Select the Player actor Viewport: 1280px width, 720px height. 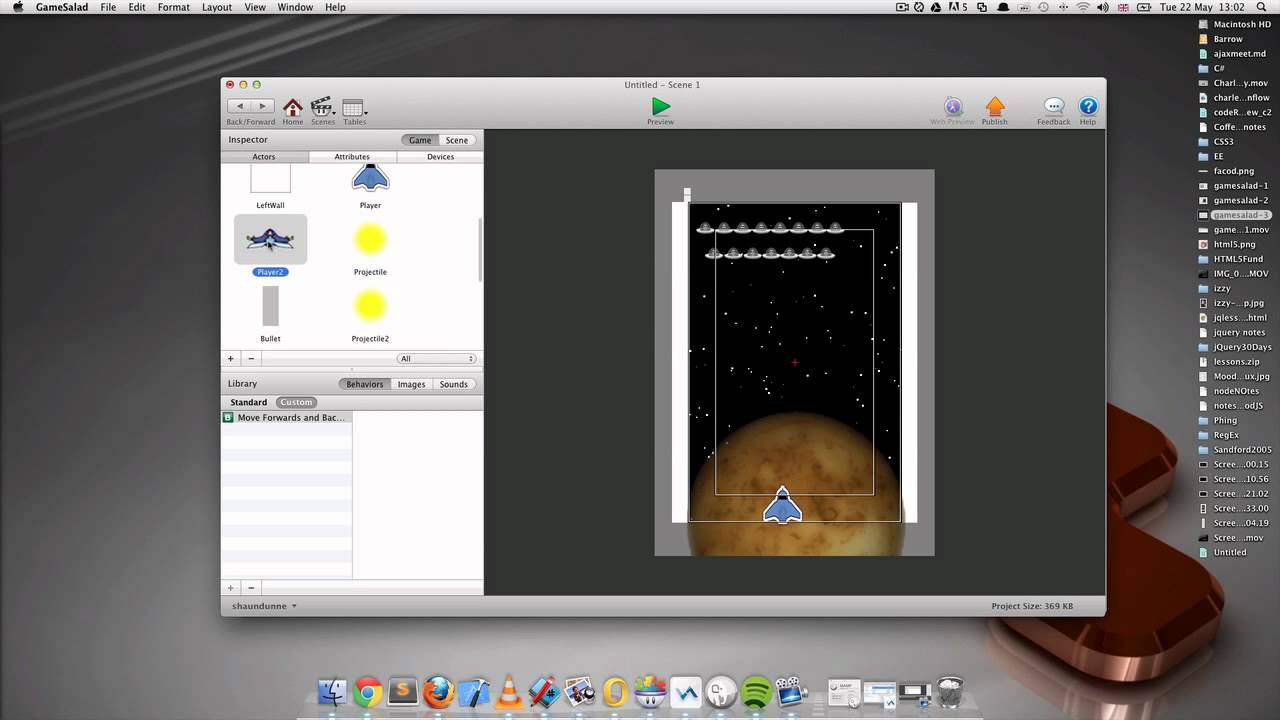370,187
